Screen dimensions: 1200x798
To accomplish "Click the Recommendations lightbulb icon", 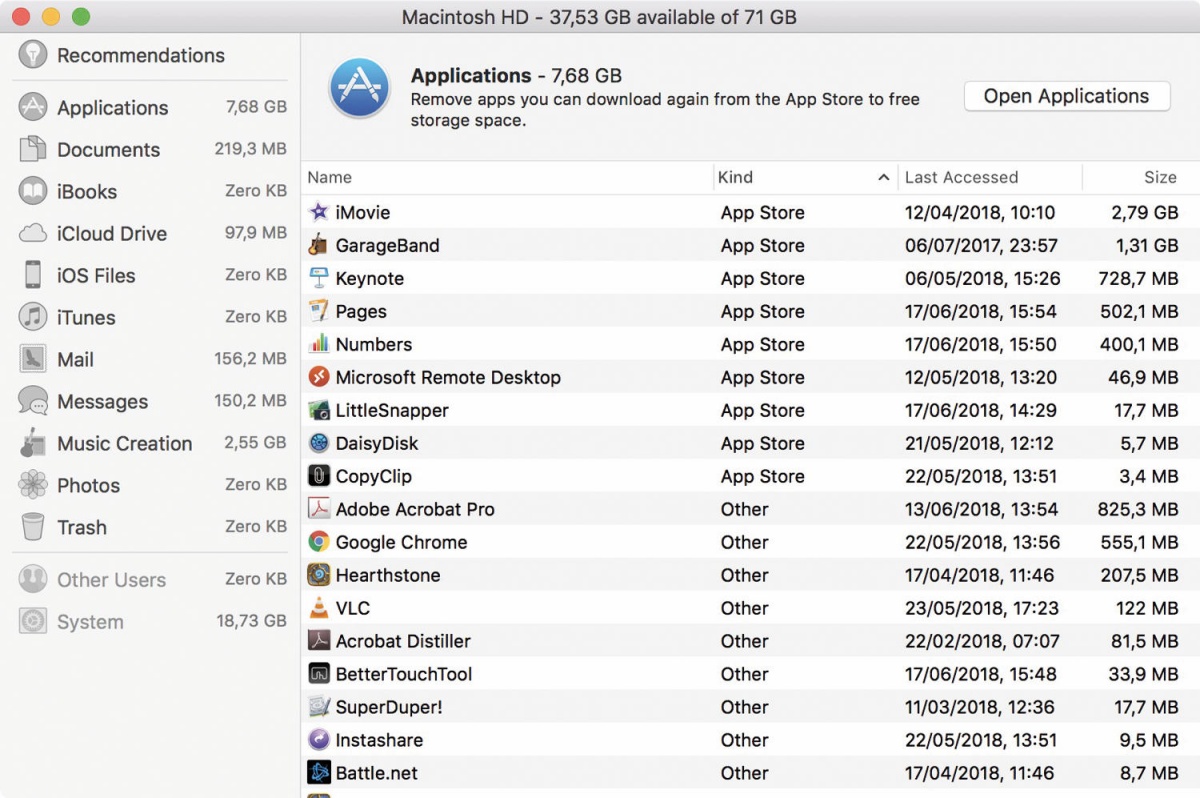I will click(x=33, y=54).
